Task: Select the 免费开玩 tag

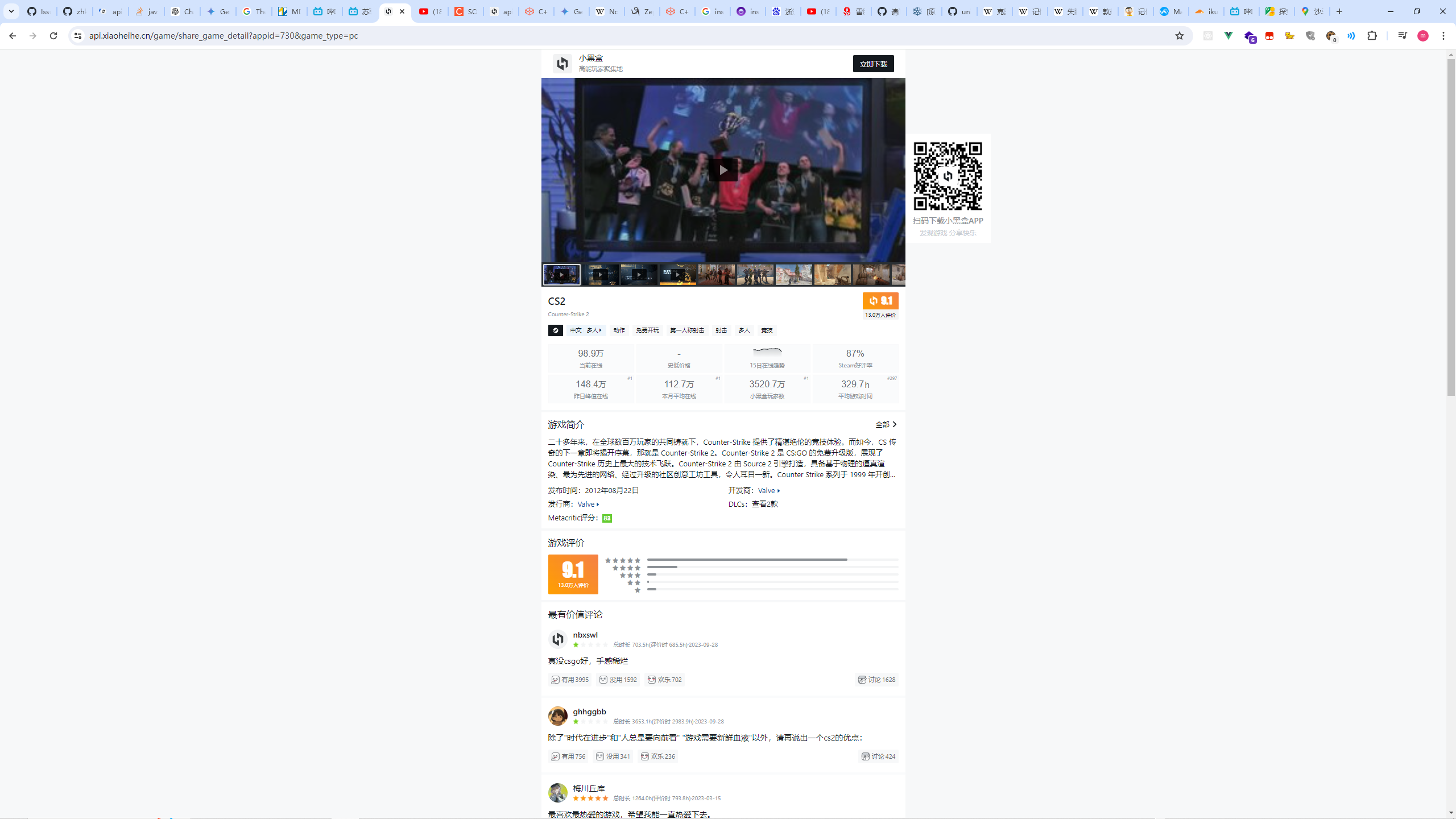Action: [x=647, y=330]
